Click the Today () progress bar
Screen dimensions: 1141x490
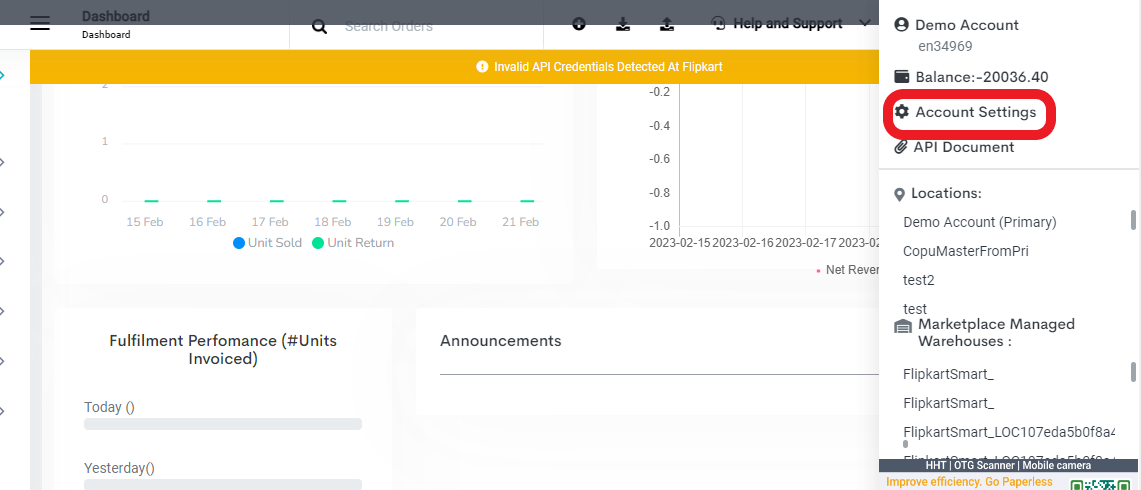click(x=223, y=424)
